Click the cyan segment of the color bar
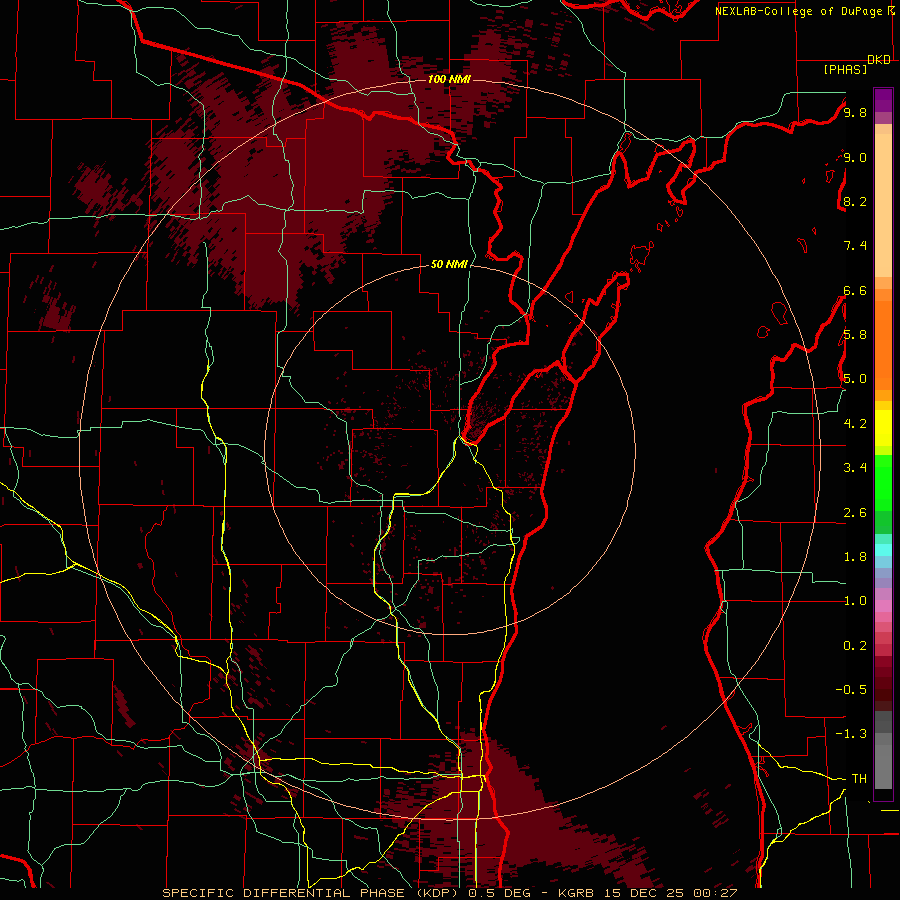This screenshot has width=900, height=900. (x=883, y=550)
